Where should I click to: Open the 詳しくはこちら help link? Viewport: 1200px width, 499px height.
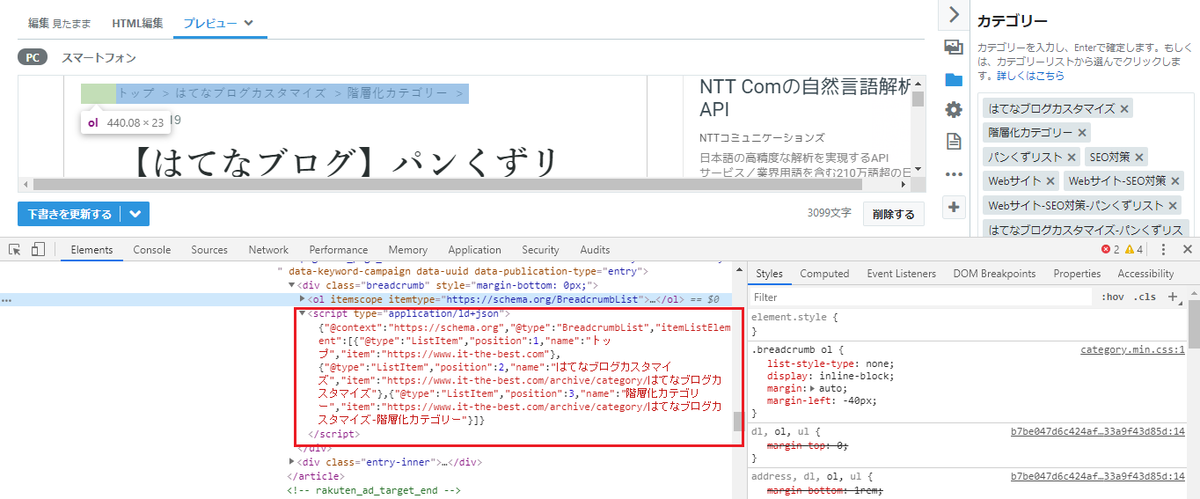(1029, 75)
